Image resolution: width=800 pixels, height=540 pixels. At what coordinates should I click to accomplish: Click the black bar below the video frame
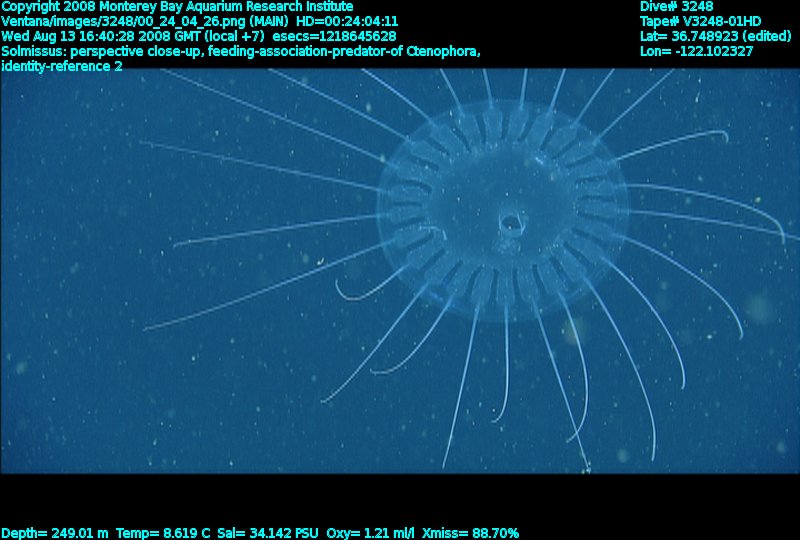tap(400, 498)
